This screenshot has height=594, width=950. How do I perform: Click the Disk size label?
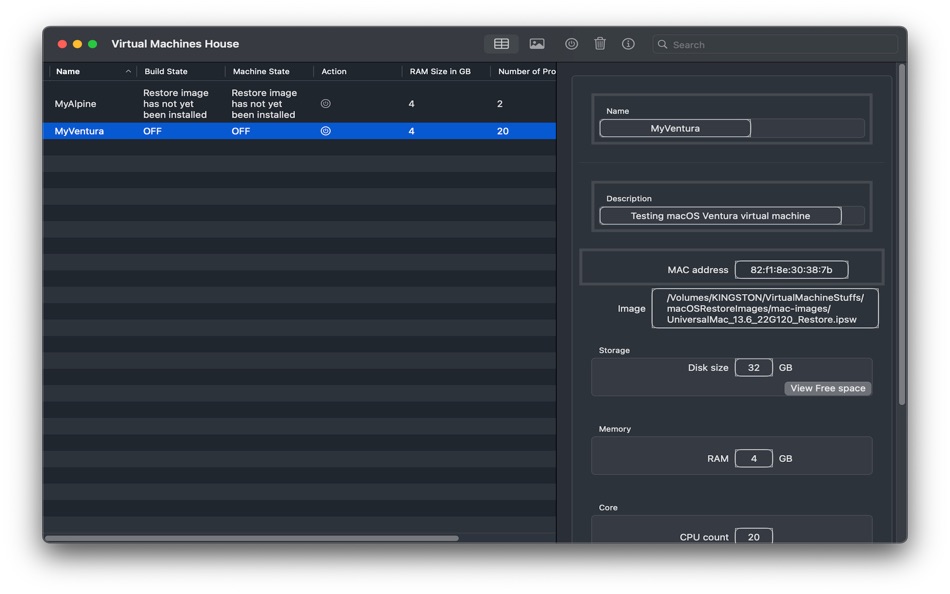coord(708,367)
